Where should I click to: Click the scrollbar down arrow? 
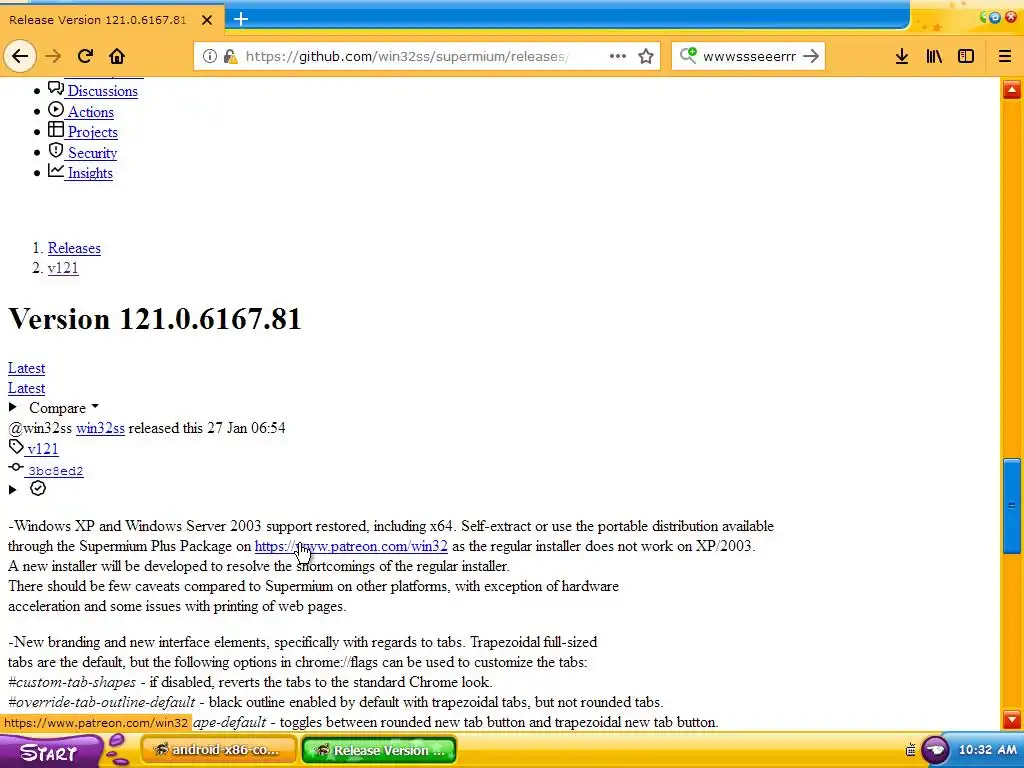point(1012,720)
